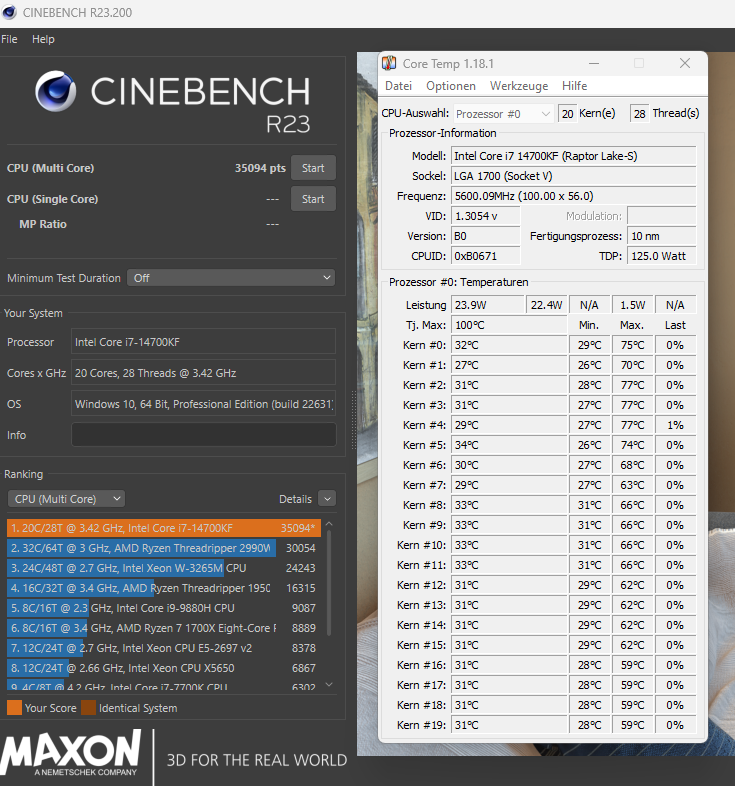Open the Optionen menu in Core Temp

tap(451, 86)
